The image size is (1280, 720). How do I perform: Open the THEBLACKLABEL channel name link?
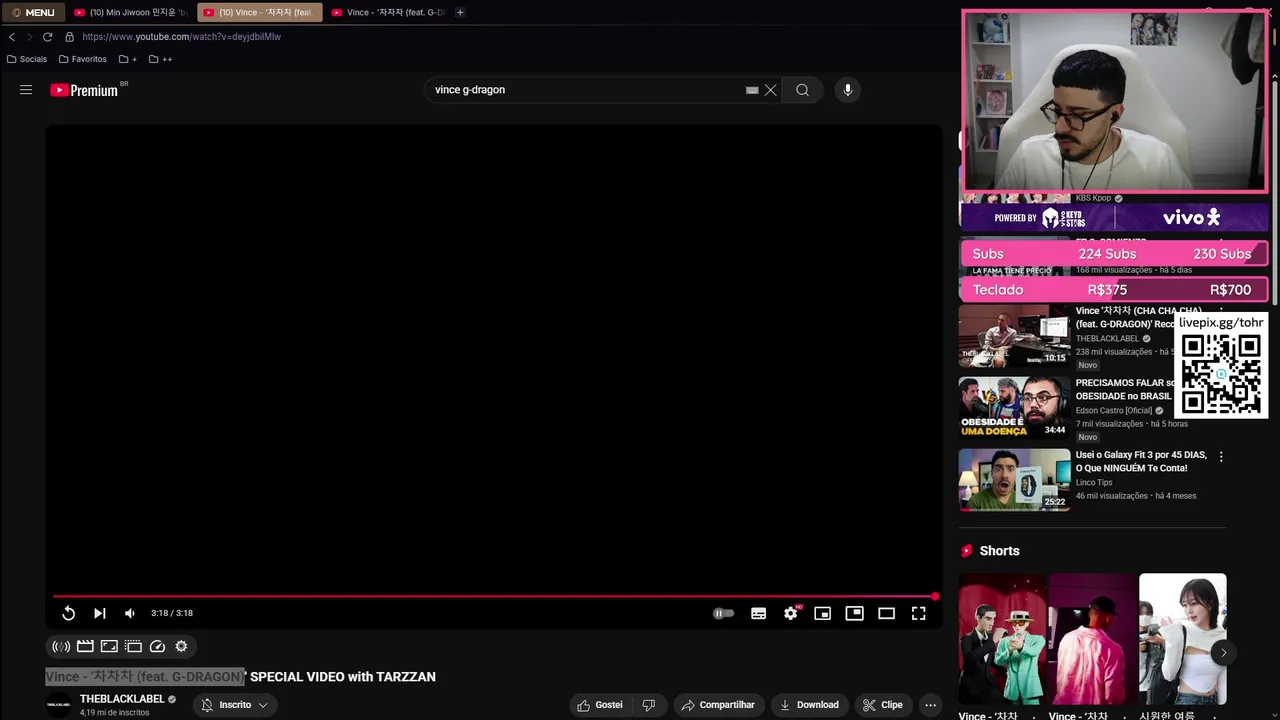point(122,699)
